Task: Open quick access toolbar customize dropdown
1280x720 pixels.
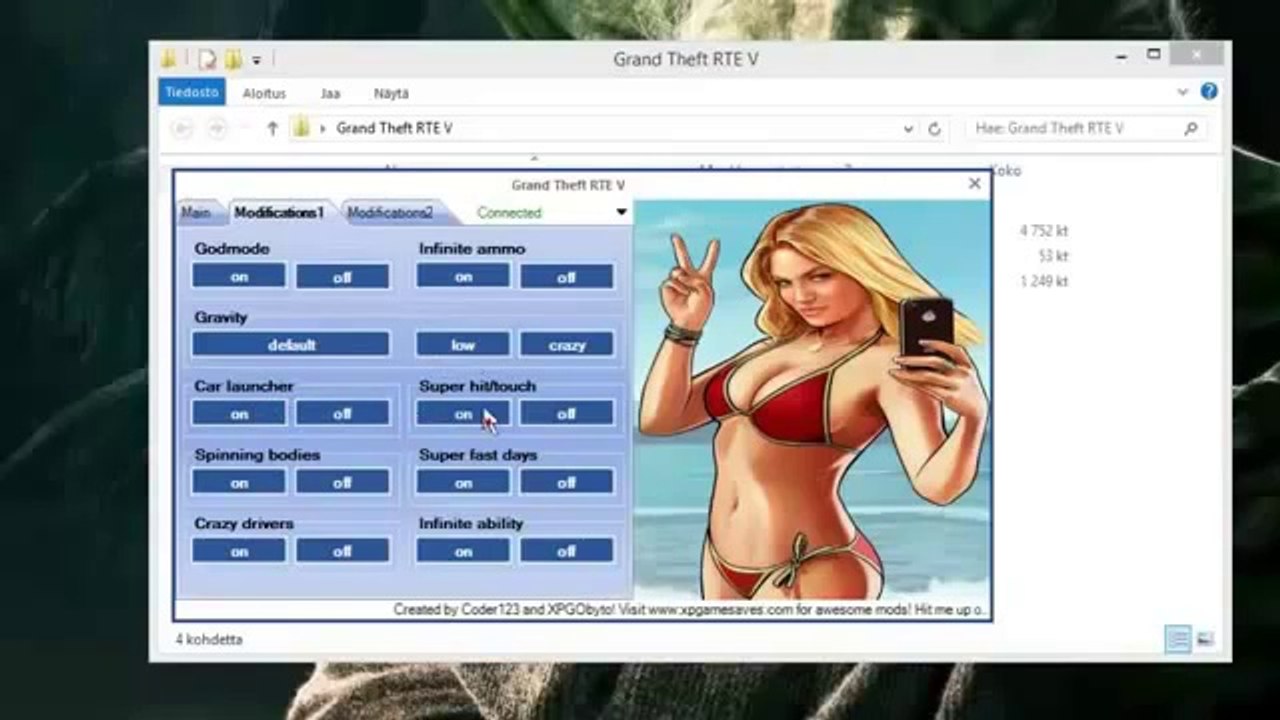Action: [256, 60]
